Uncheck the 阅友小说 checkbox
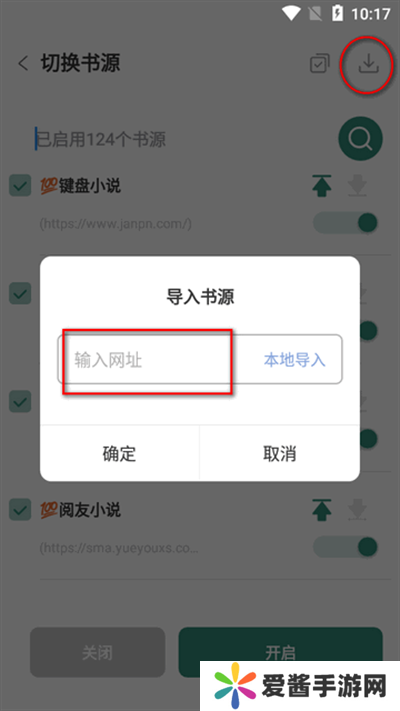 (x=20, y=510)
